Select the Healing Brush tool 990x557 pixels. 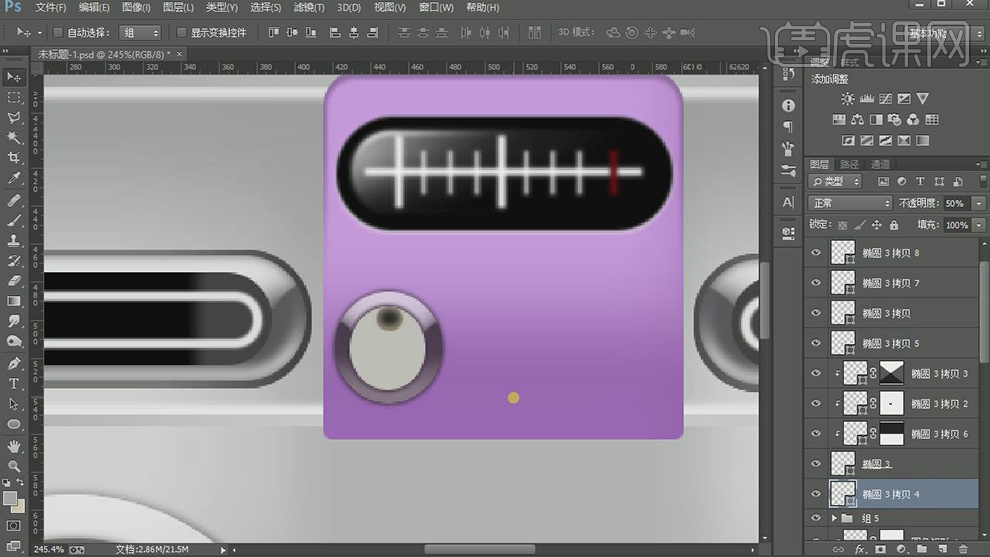(13, 200)
